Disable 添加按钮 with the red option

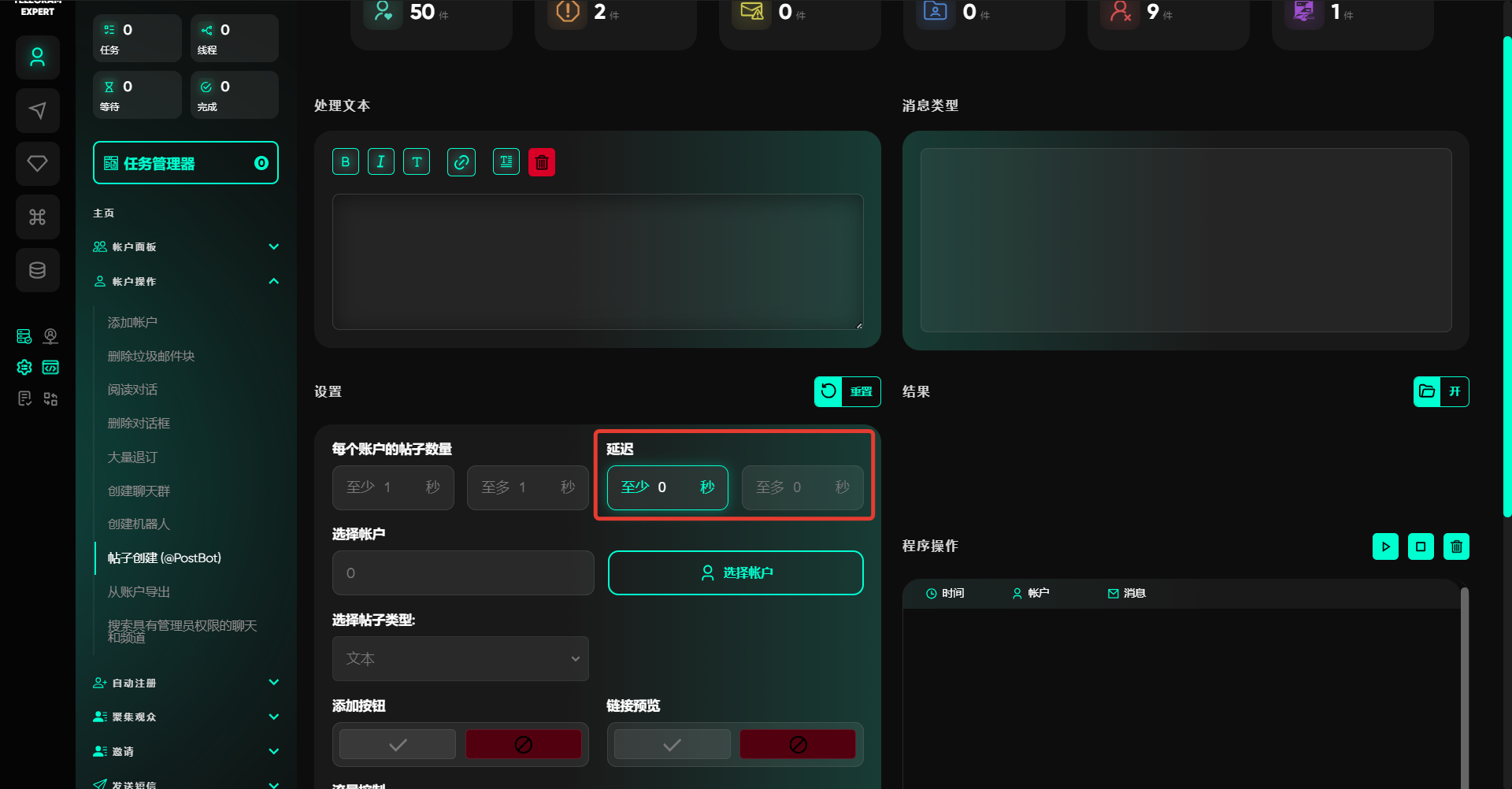point(523,744)
